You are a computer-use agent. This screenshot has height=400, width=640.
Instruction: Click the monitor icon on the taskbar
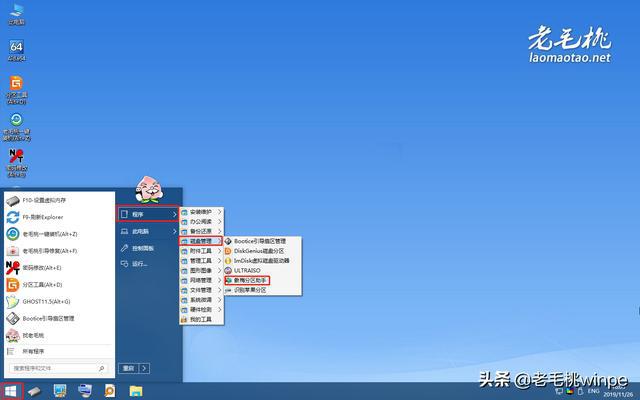(60, 391)
